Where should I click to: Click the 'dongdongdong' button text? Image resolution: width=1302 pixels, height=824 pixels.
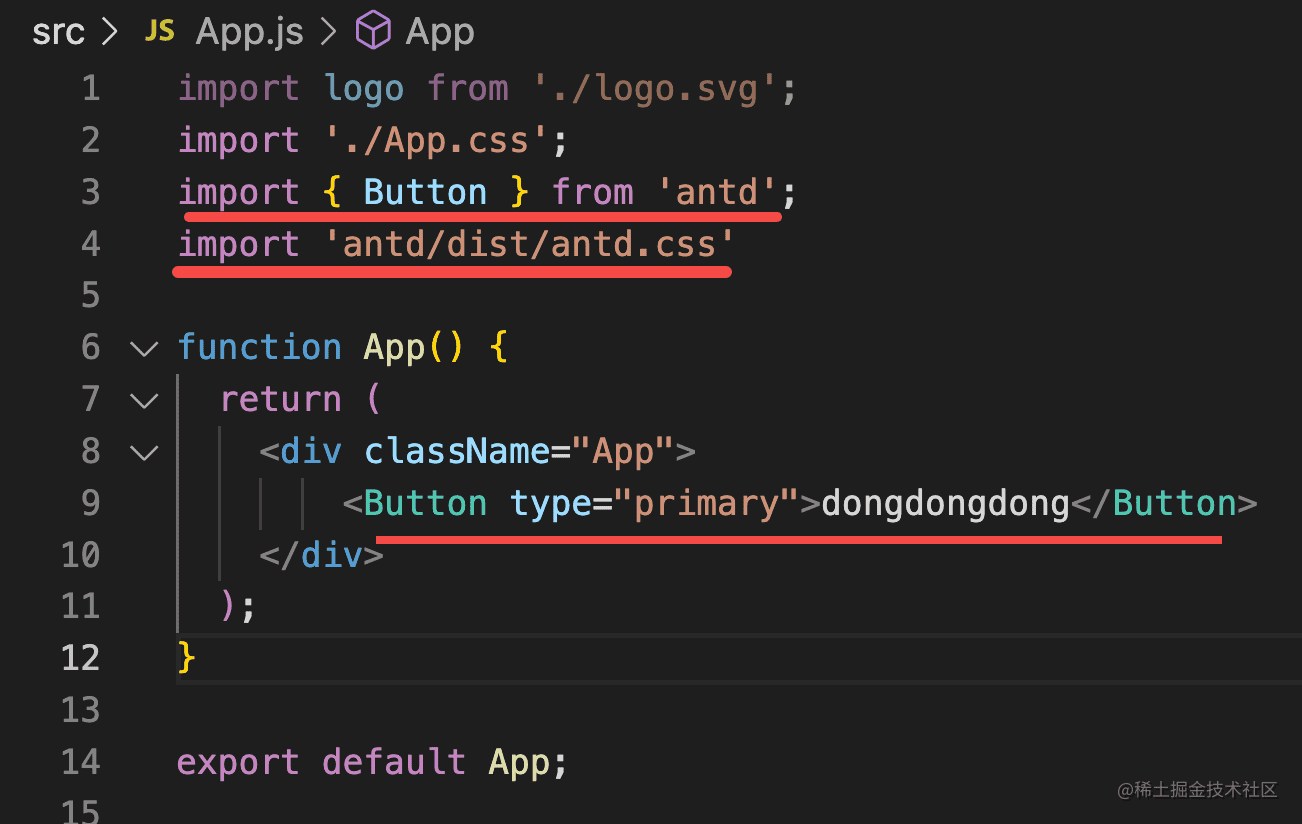[x=946, y=503]
